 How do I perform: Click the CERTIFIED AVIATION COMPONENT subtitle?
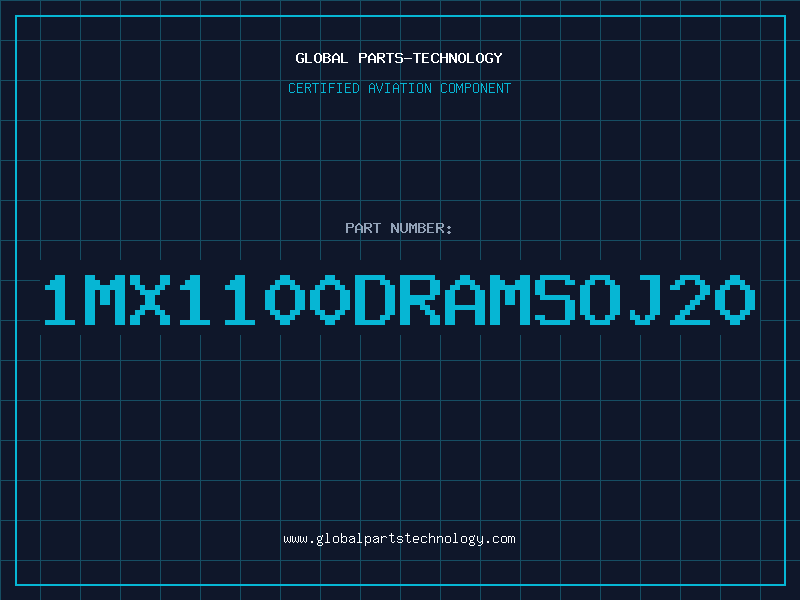tap(399, 88)
